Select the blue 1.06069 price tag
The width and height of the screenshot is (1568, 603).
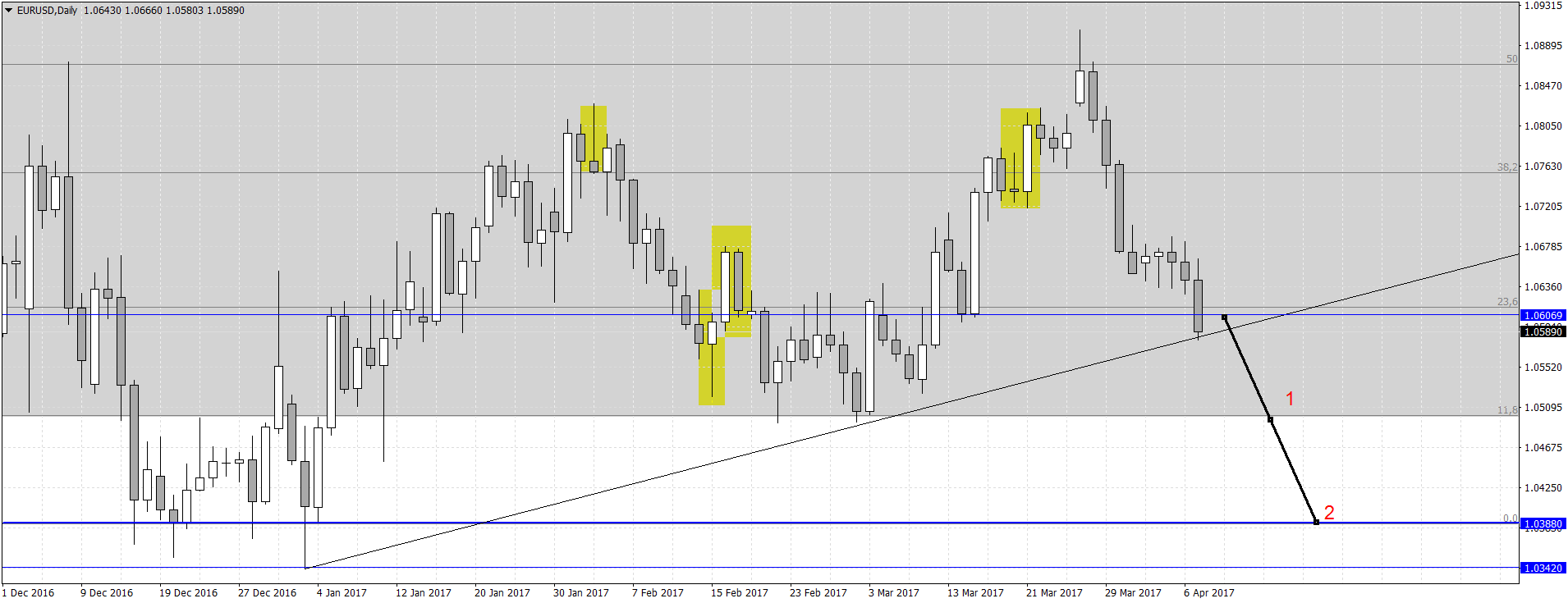click(1543, 315)
